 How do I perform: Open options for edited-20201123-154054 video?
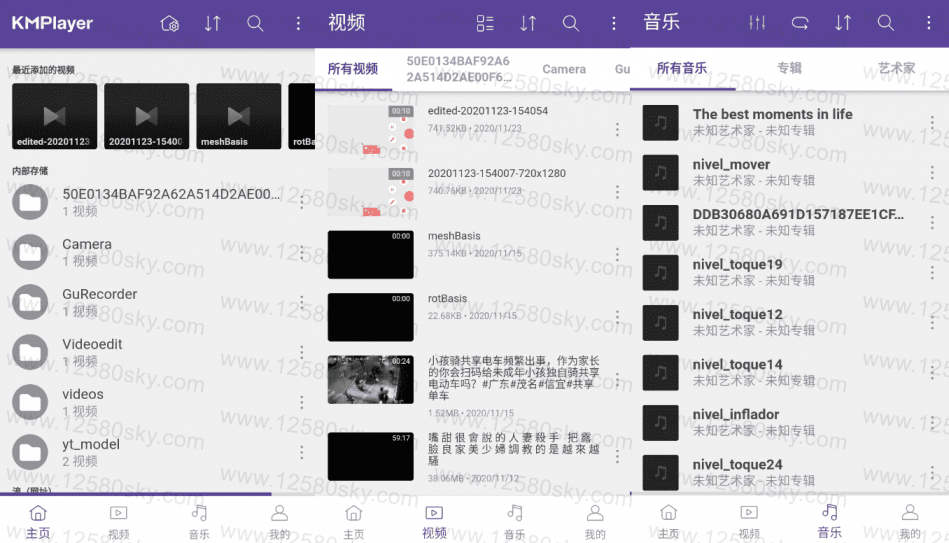point(617,130)
